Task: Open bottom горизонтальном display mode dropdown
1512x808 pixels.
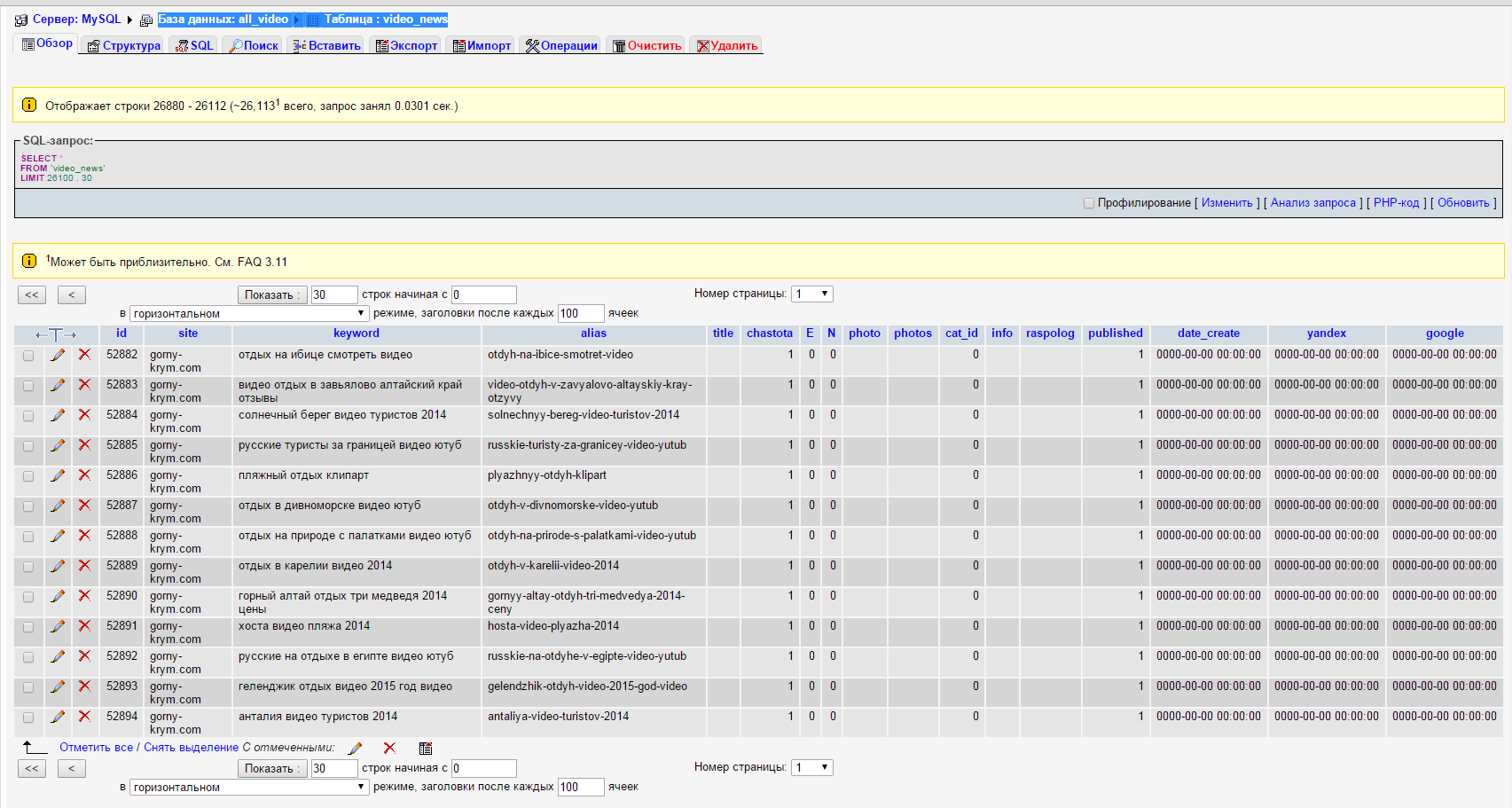Action: click(x=249, y=787)
